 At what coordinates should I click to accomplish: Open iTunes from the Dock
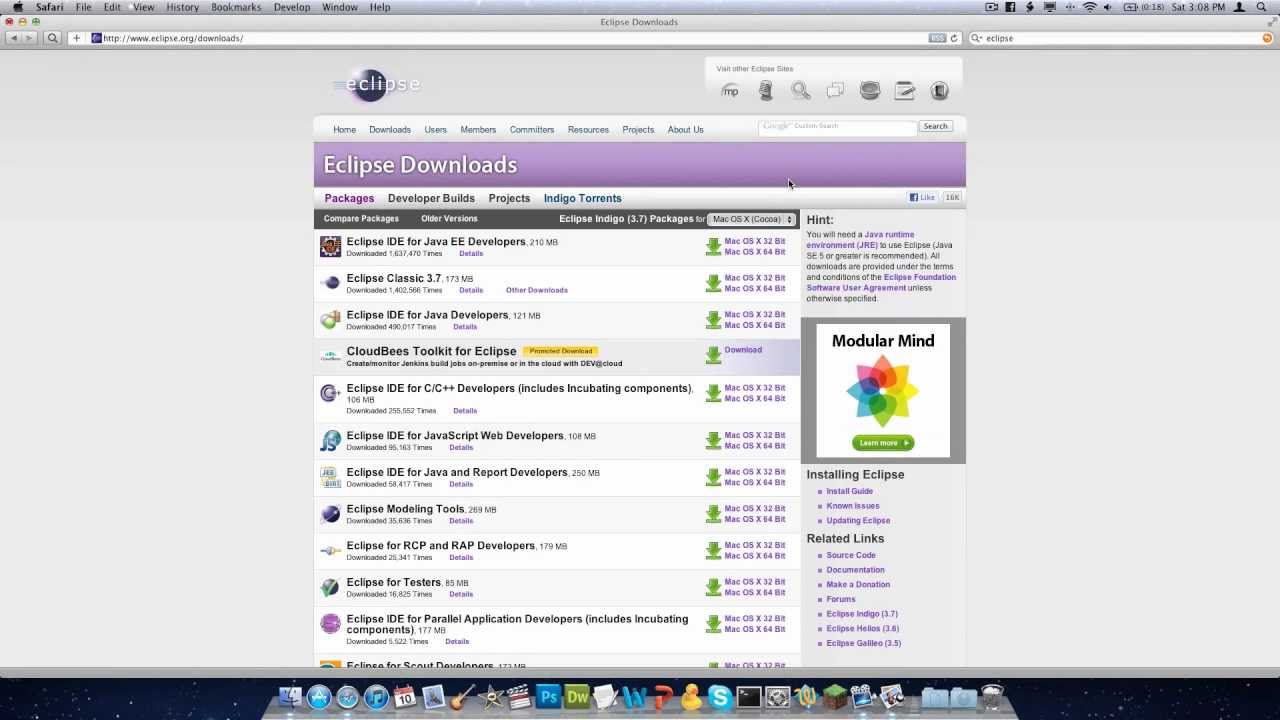click(376, 697)
